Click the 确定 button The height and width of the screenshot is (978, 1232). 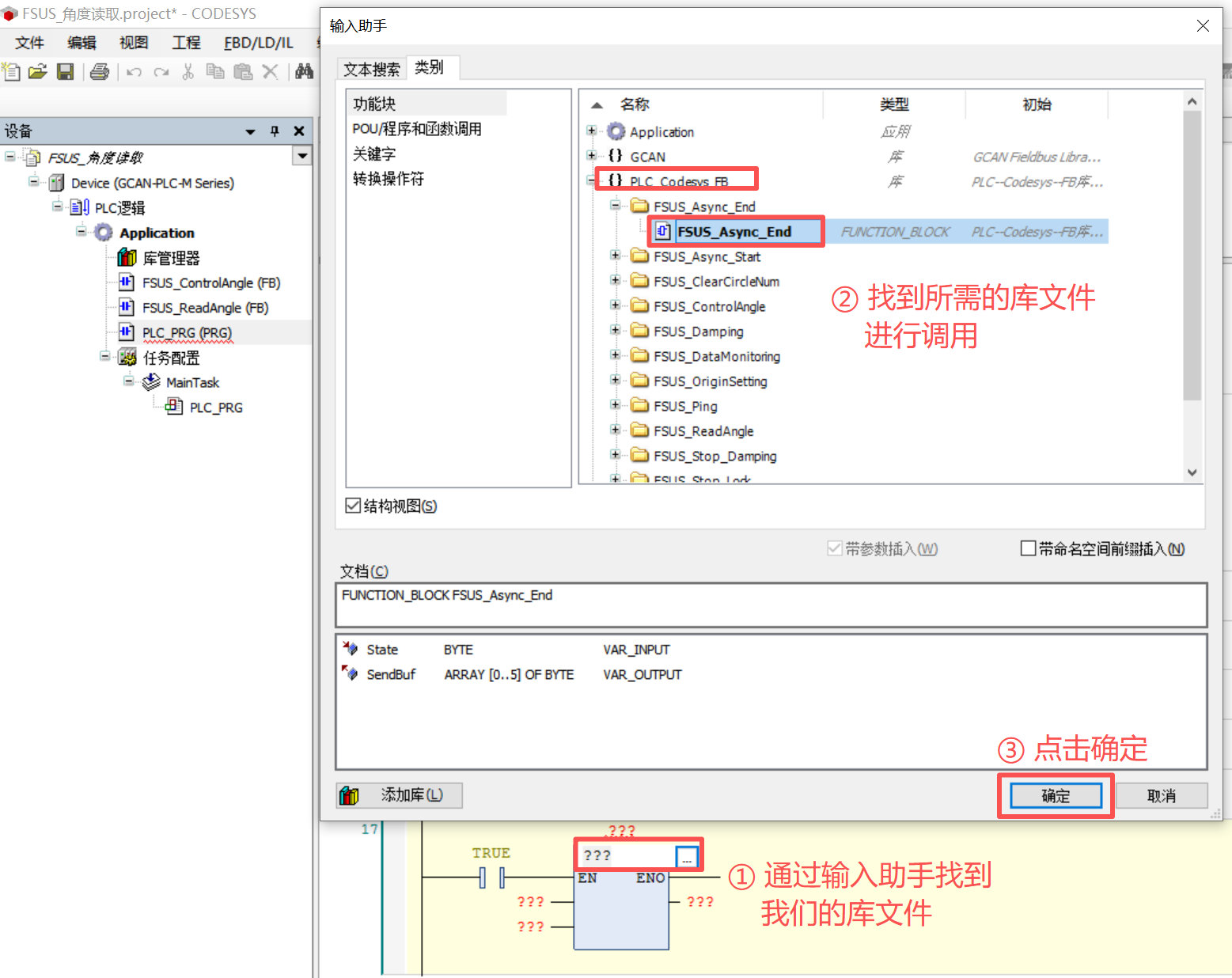[x=1055, y=796]
